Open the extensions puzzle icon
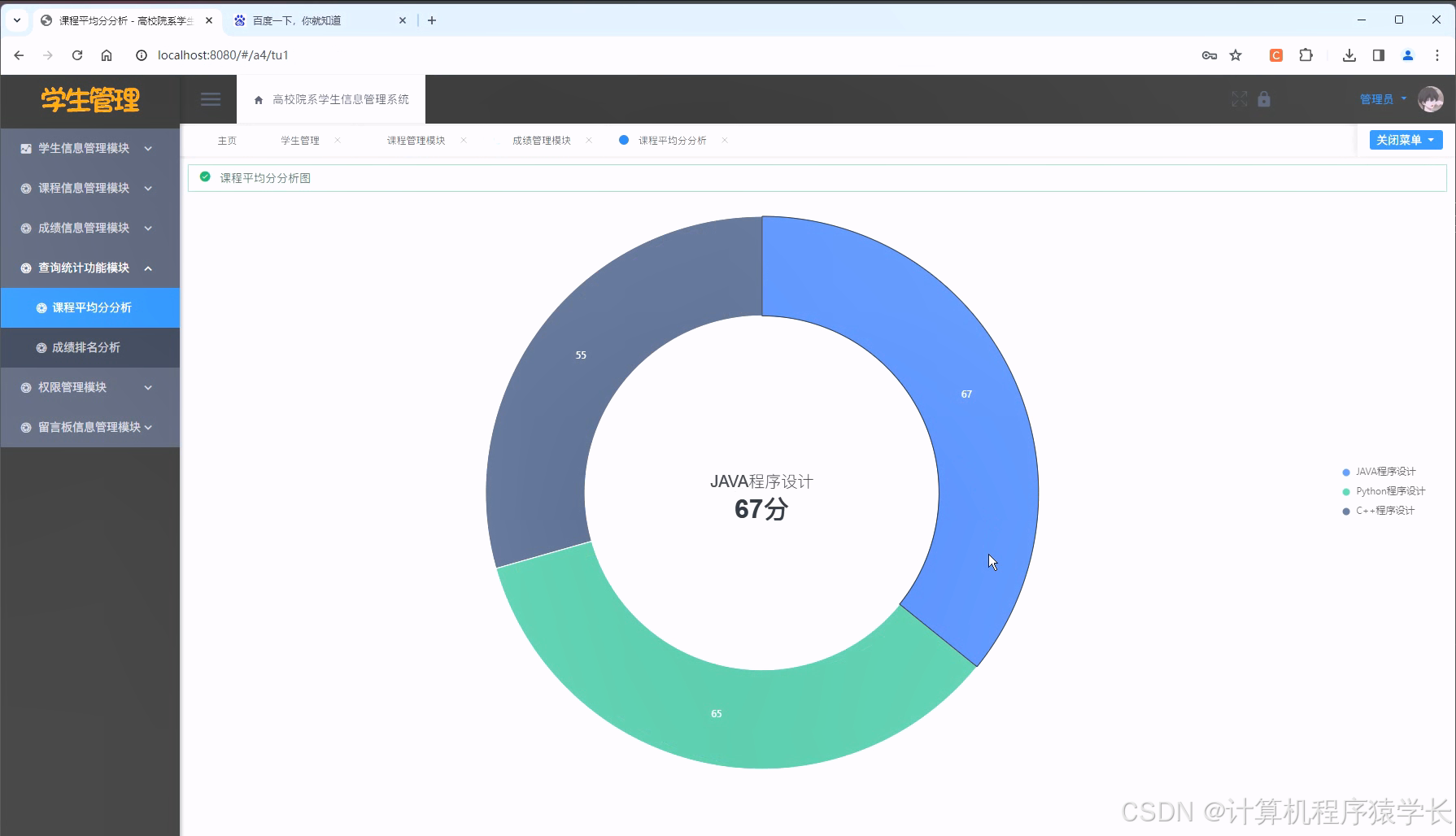The image size is (1456, 836). [x=1306, y=55]
